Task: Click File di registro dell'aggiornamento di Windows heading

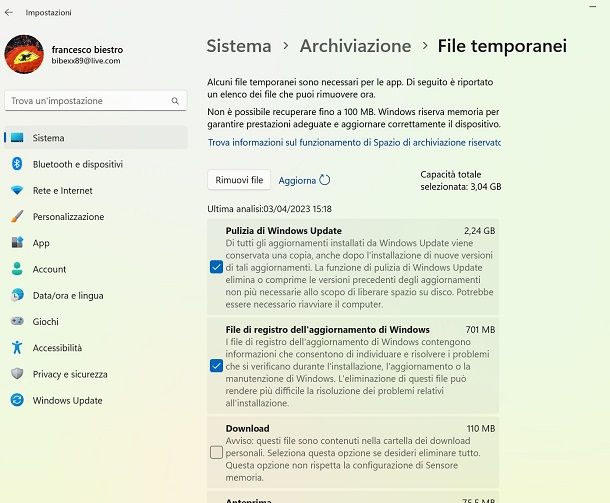Action: [x=328, y=329]
